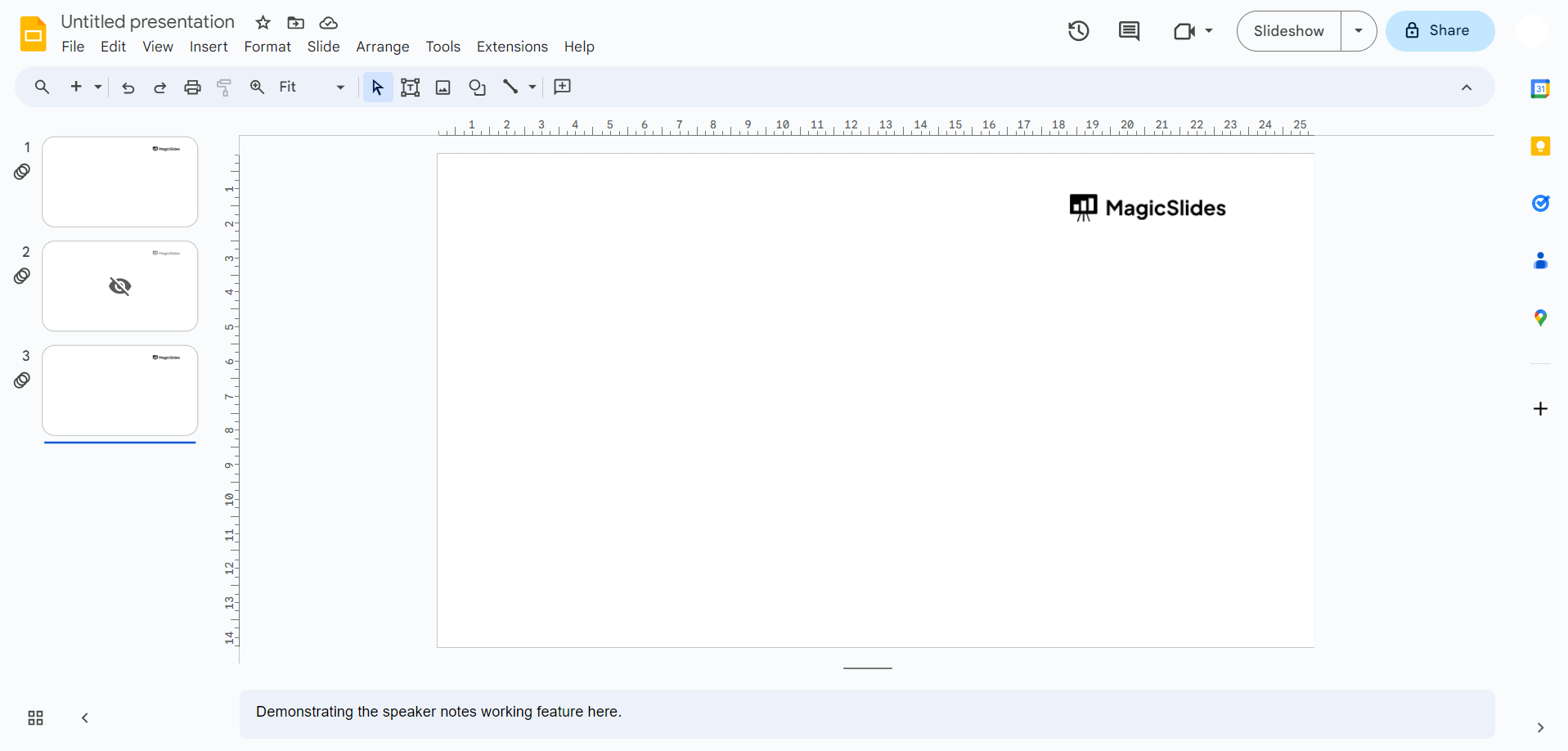
Task: Click slide 2 linked object icon
Action: point(22,277)
